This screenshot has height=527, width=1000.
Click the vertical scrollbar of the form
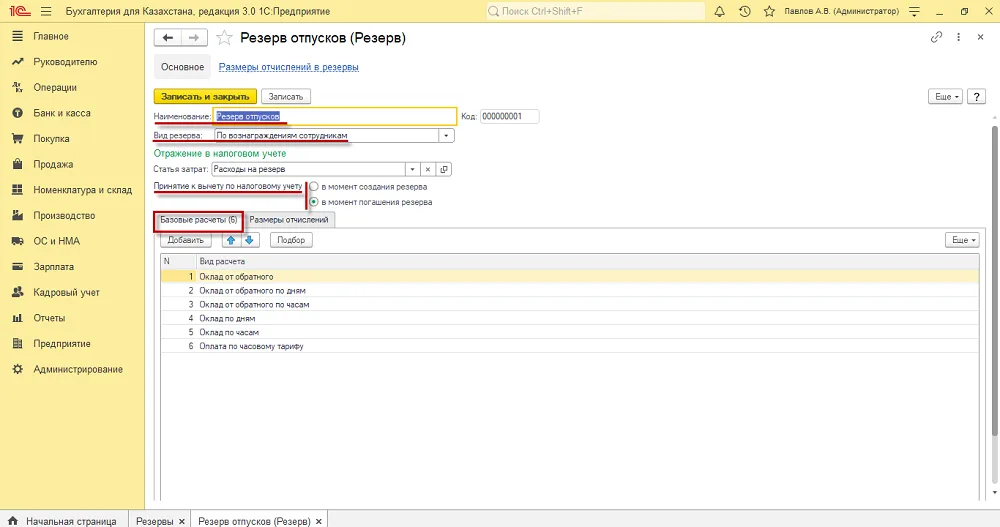(x=995, y=281)
